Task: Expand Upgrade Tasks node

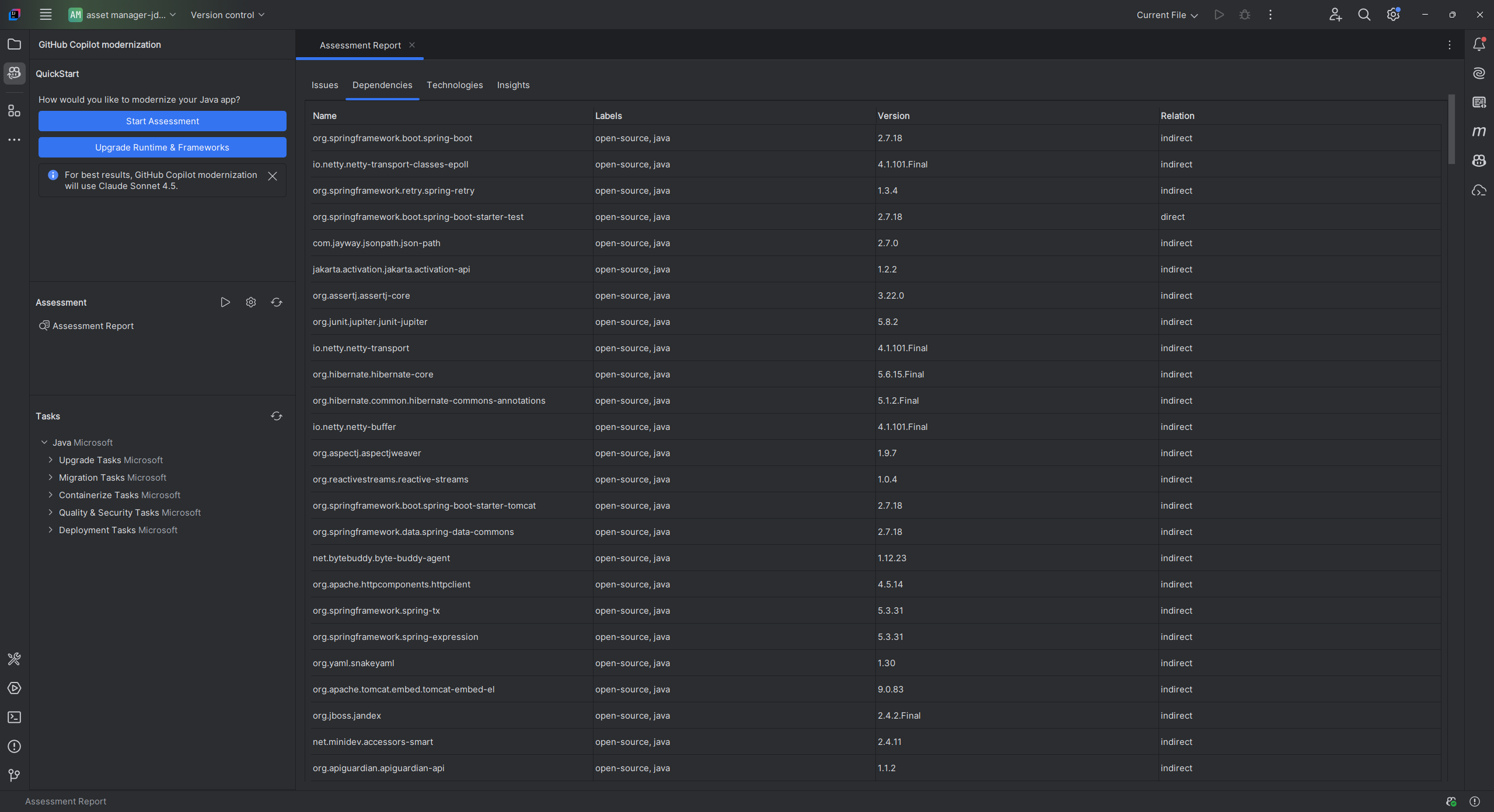Action: point(51,460)
